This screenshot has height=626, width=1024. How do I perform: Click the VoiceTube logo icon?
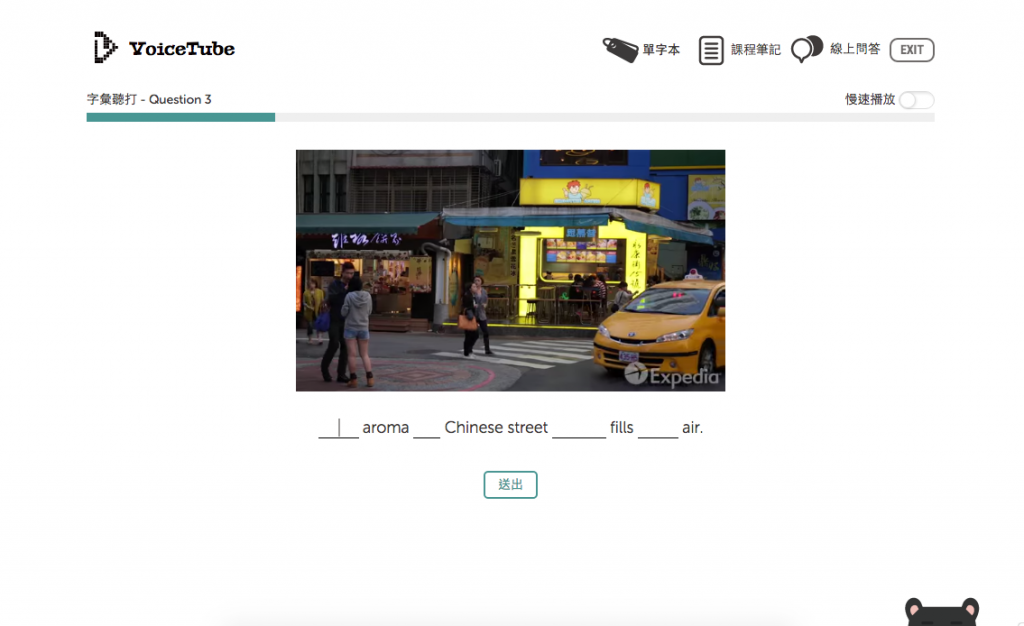pyautogui.click(x=103, y=47)
